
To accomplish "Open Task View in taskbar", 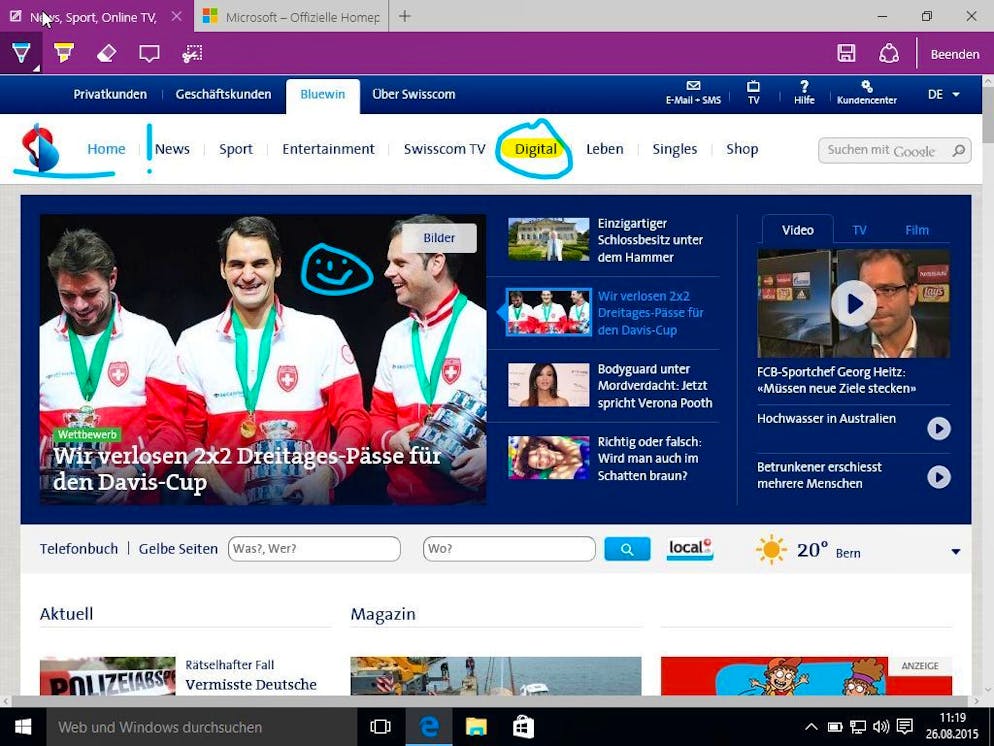I will [x=380, y=727].
